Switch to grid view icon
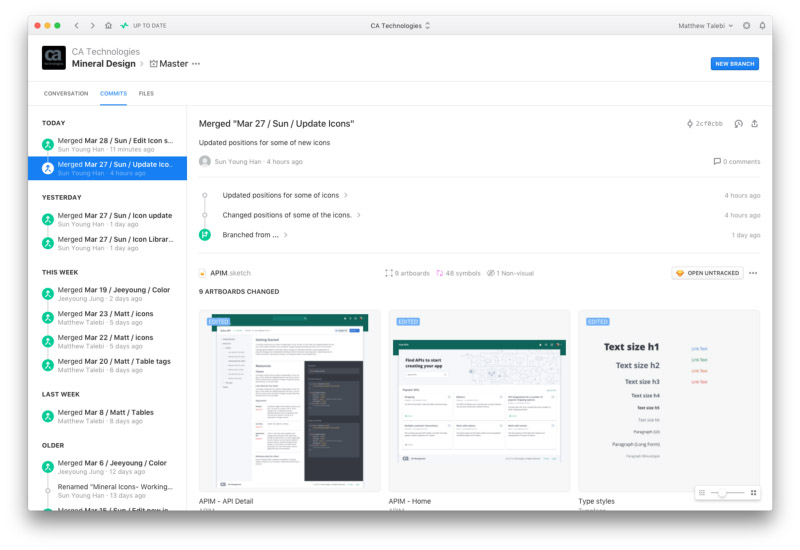 tap(753, 492)
